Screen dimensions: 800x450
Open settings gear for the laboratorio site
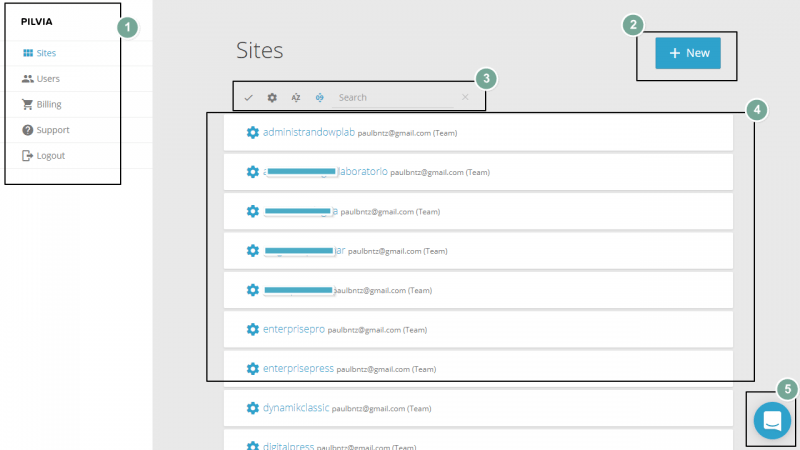(x=253, y=172)
